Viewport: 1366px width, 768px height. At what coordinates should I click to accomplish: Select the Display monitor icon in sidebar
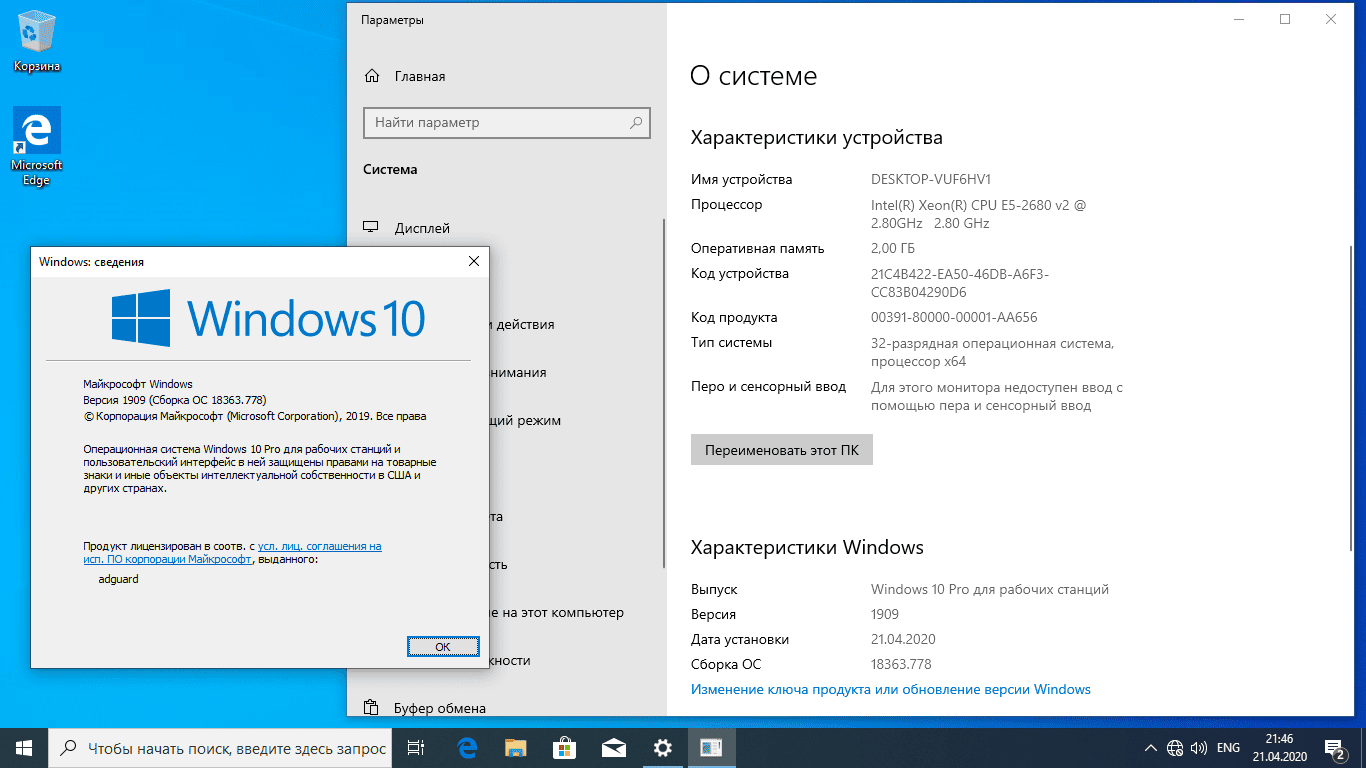tap(372, 228)
